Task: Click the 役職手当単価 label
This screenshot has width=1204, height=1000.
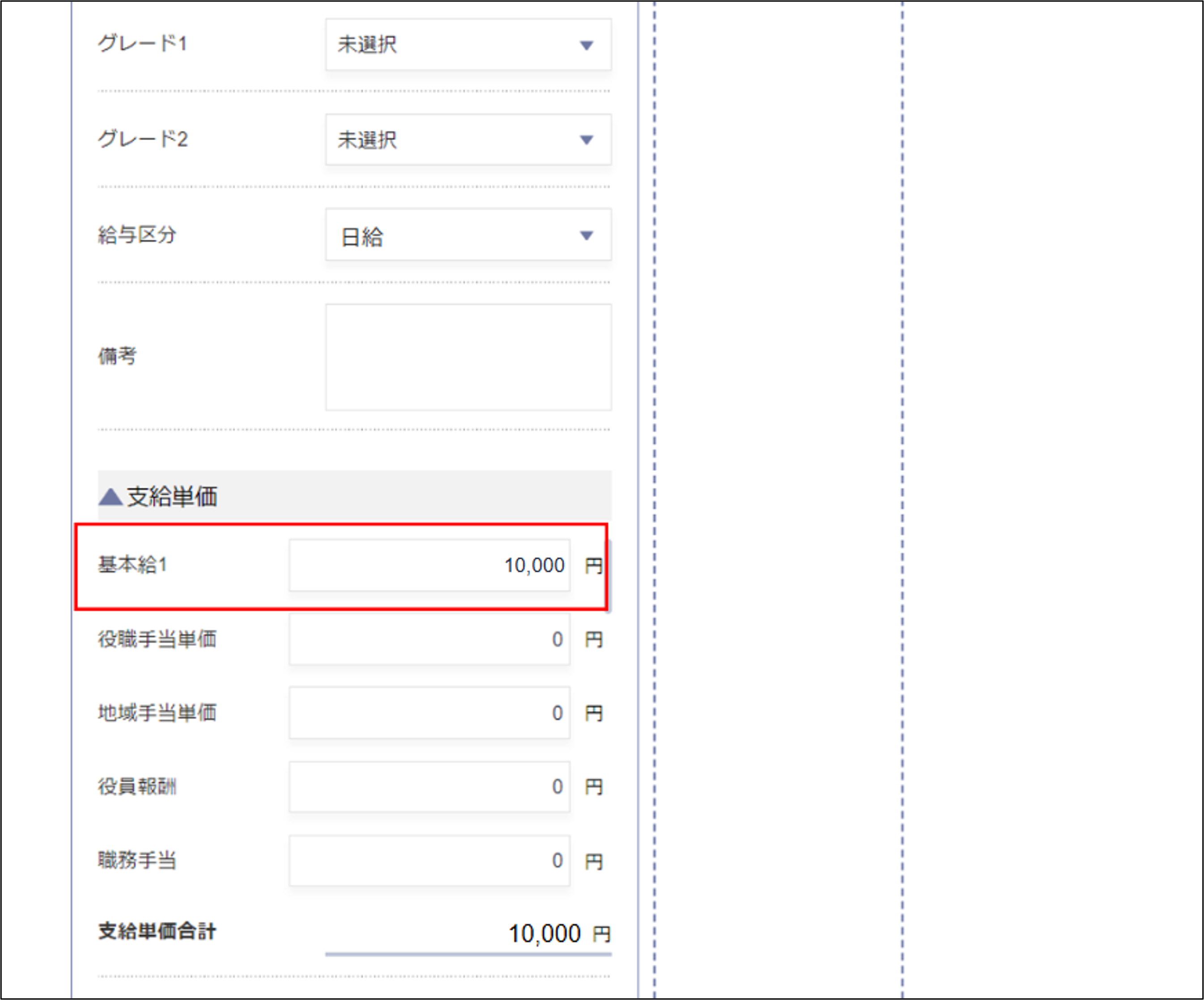Action: click(x=157, y=639)
